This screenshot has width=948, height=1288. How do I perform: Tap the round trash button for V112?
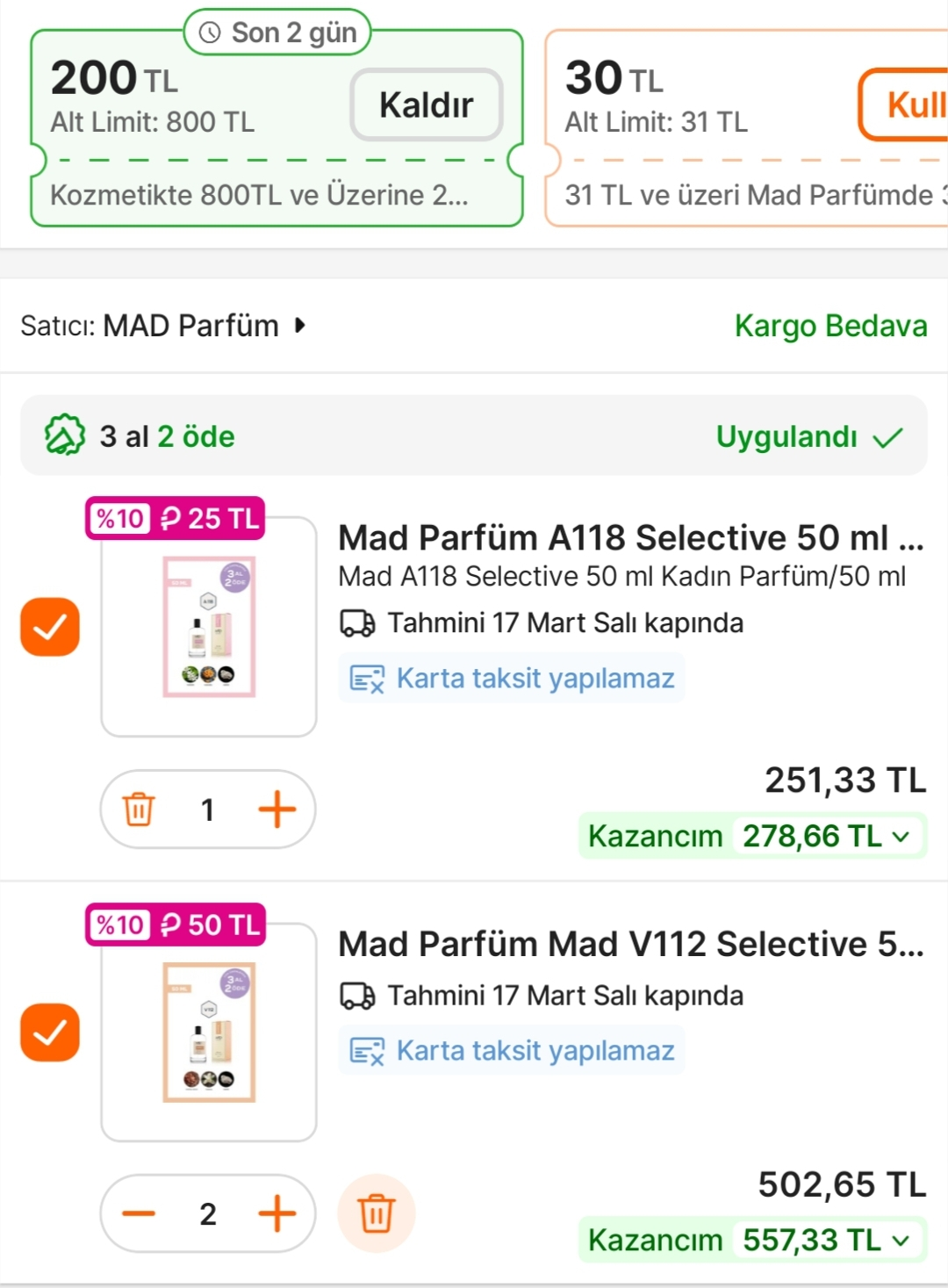coord(377,1214)
